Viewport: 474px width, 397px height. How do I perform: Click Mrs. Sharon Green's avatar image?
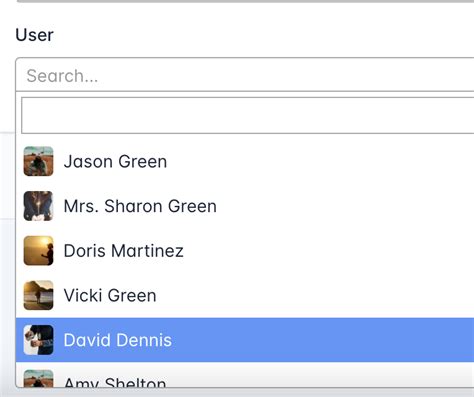tap(38, 206)
